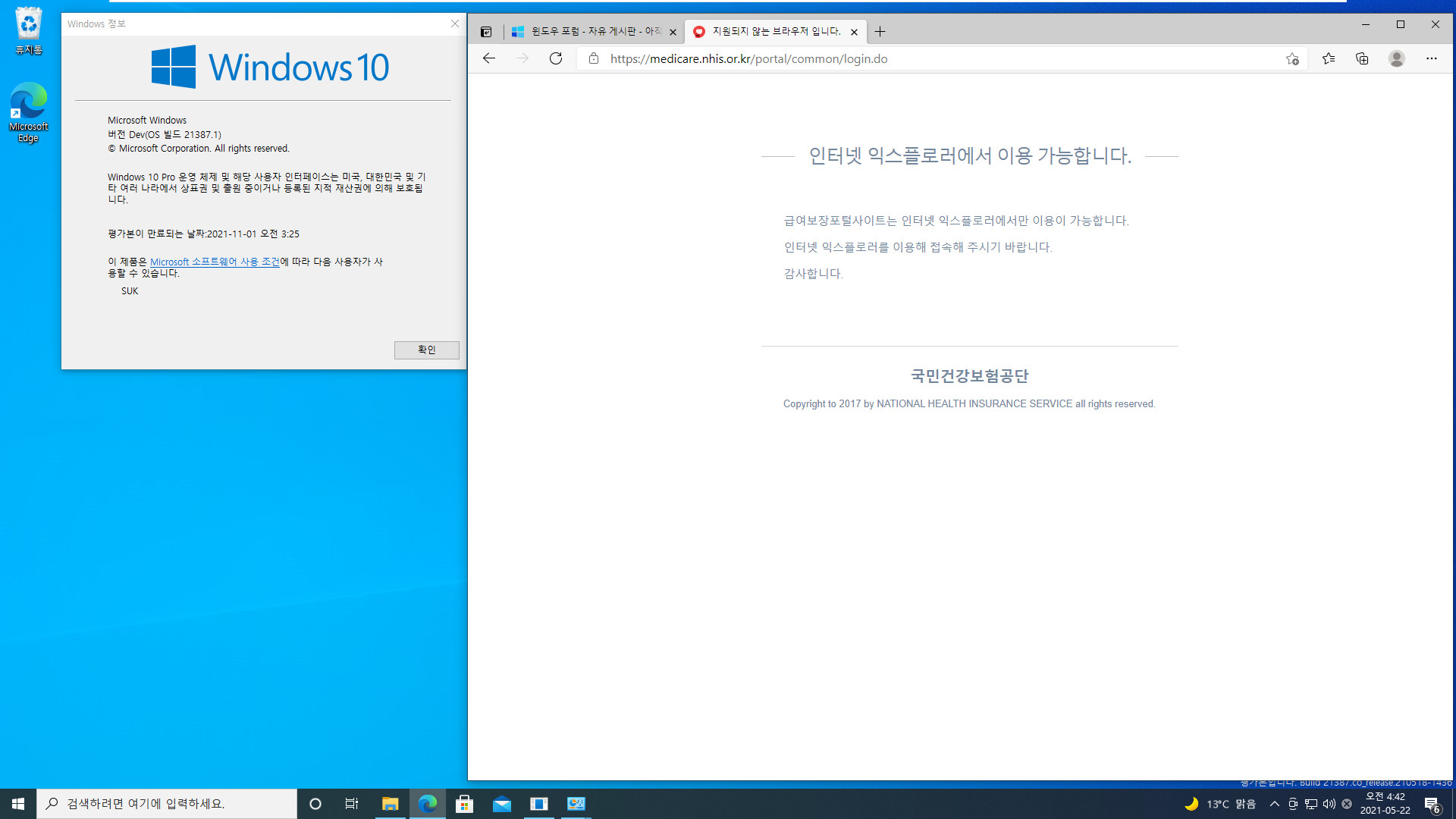The height and width of the screenshot is (819, 1456).
Task: Open the notification center with 6 badge
Action: [x=1432, y=805]
